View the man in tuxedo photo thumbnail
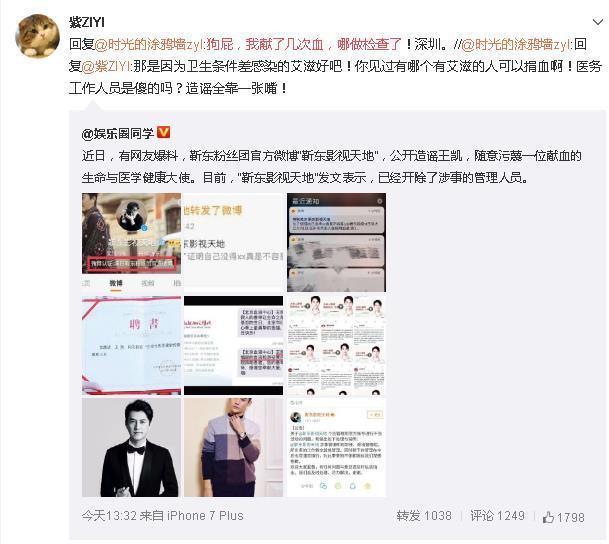609x544 pixels. pyautogui.click(x=131, y=448)
